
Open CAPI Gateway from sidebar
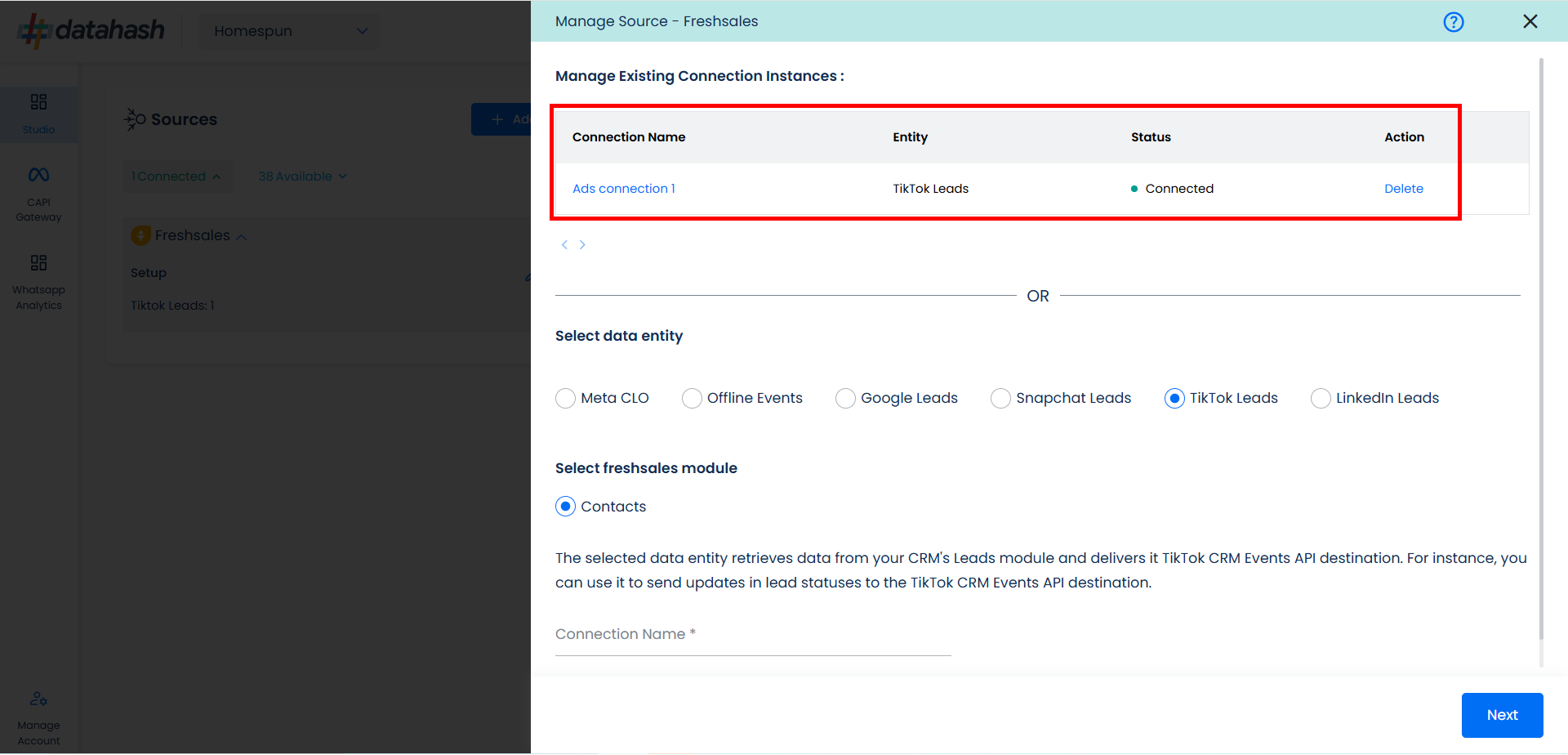coord(38,194)
